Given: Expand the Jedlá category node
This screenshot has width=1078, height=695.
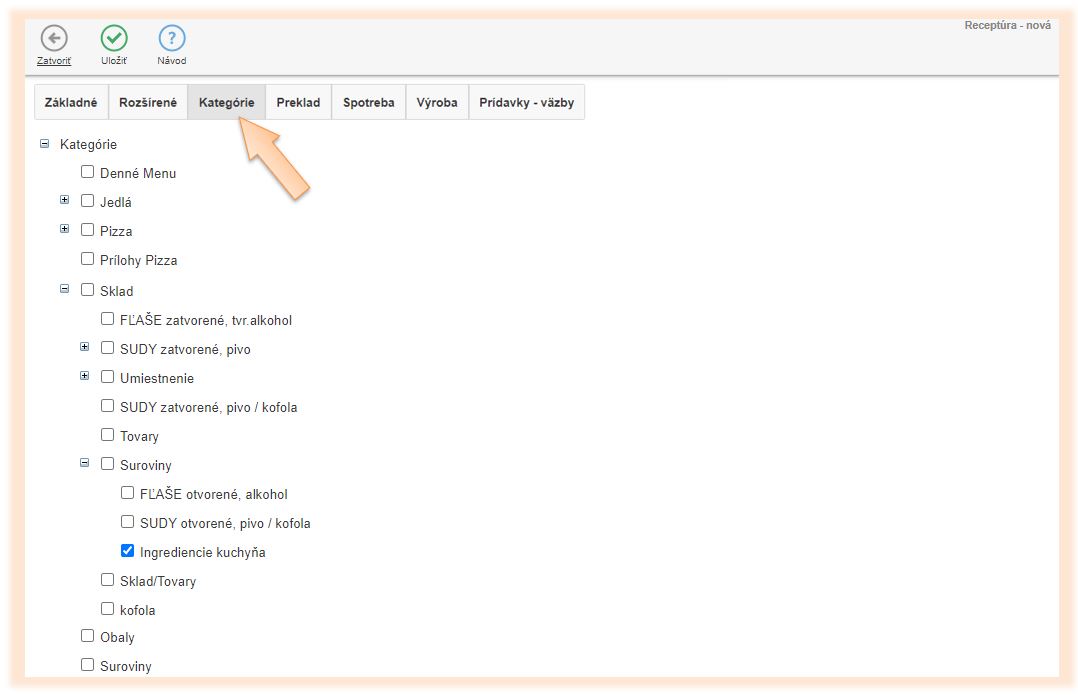Looking at the screenshot, I should click(65, 200).
